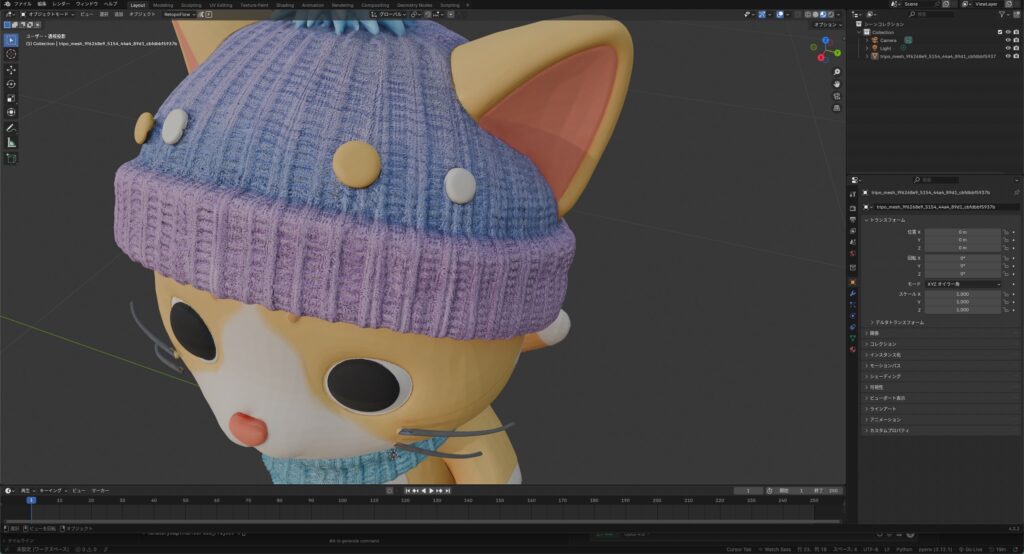The image size is (1024, 554).
Task: Click the zoom magnifier viewport gizmo
Action: [x=836, y=71]
